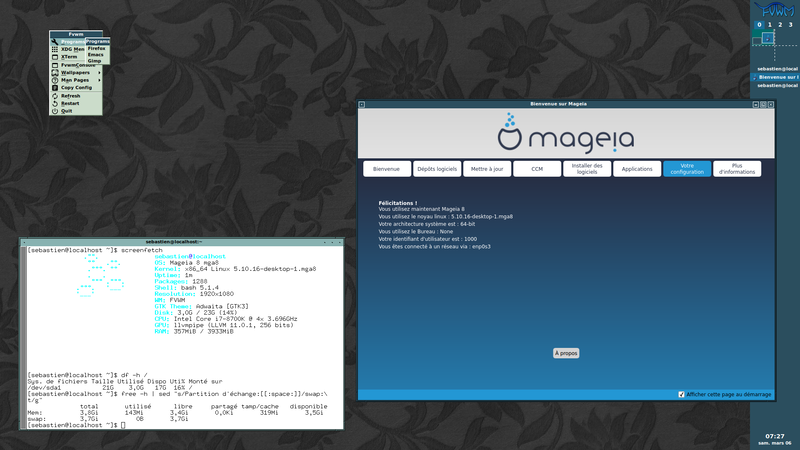Switch to desktop 3 in pager
Viewport: 800px width, 450px height.
click(791, 24)
